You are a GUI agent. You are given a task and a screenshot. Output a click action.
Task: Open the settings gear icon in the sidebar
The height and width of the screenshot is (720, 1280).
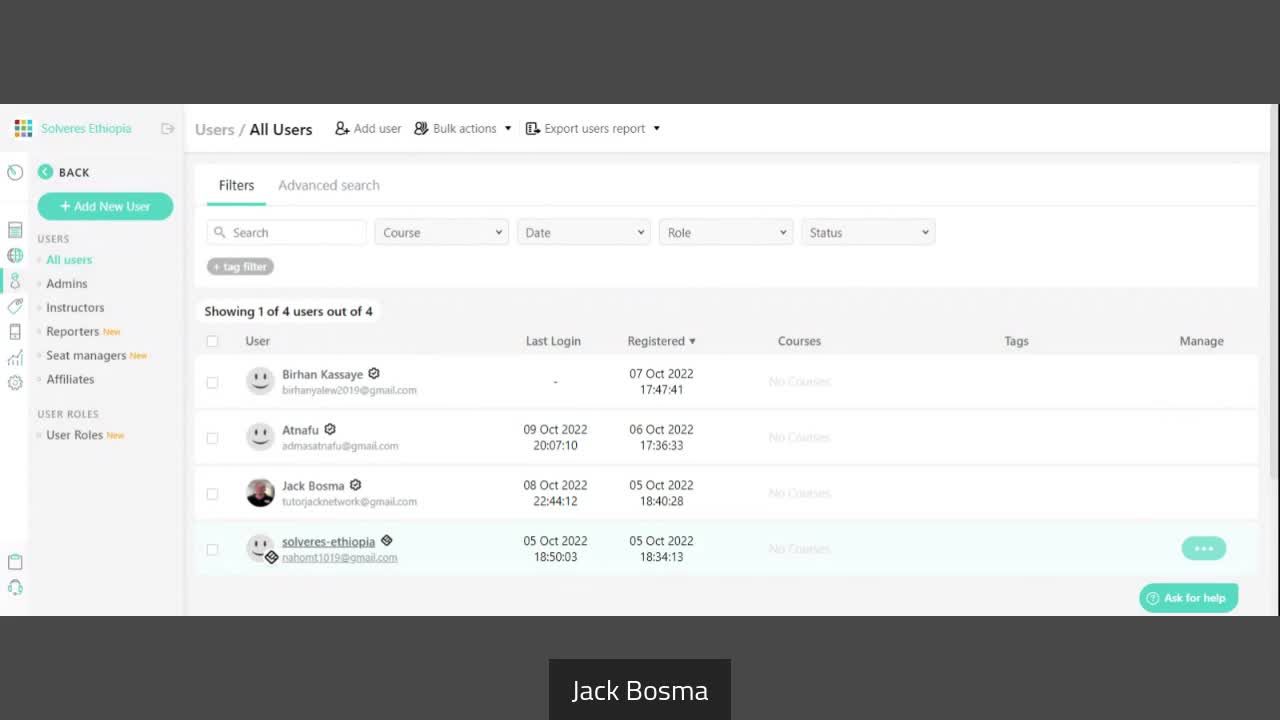15,383
